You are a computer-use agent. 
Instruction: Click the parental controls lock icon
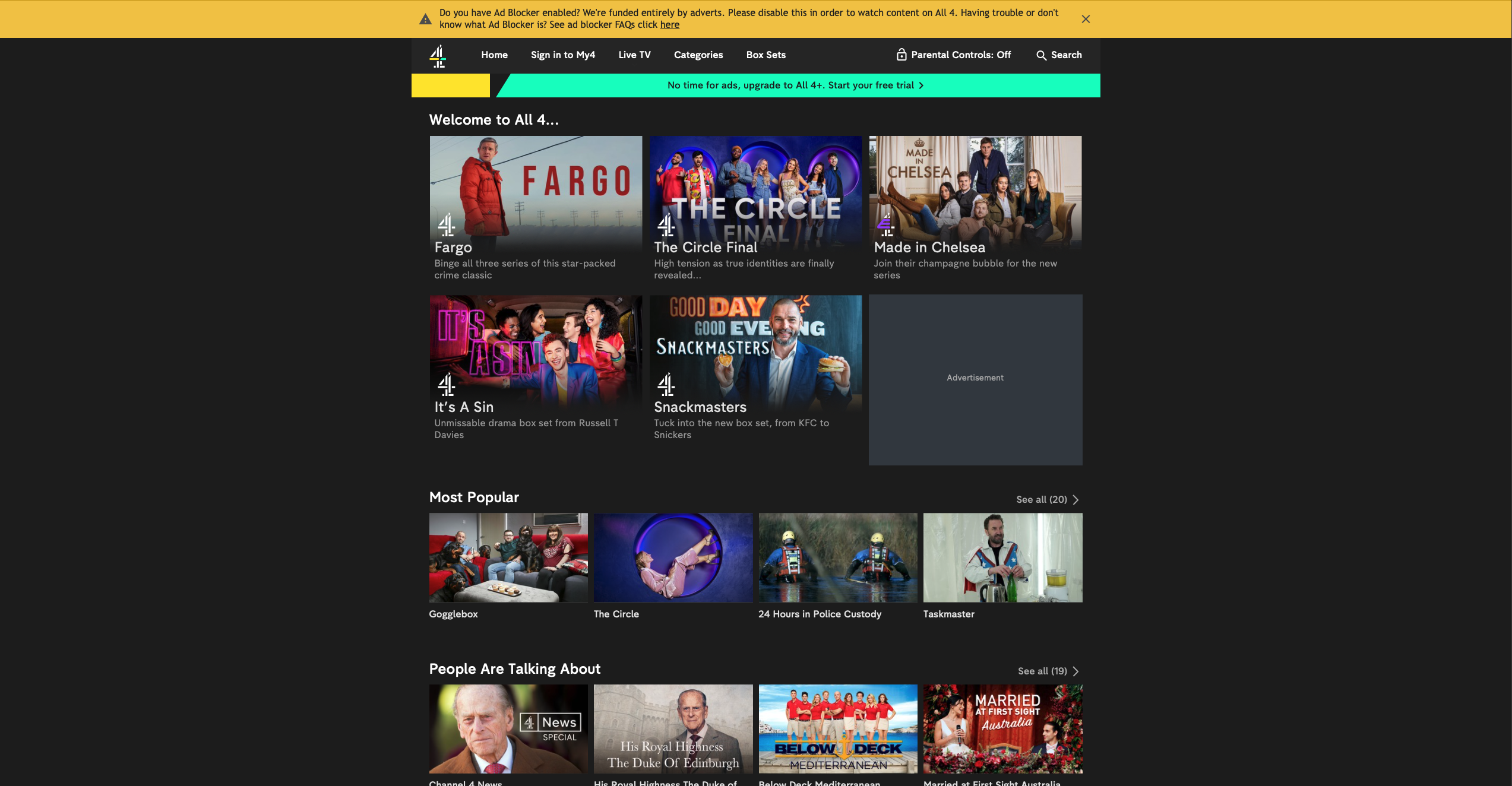901,55
